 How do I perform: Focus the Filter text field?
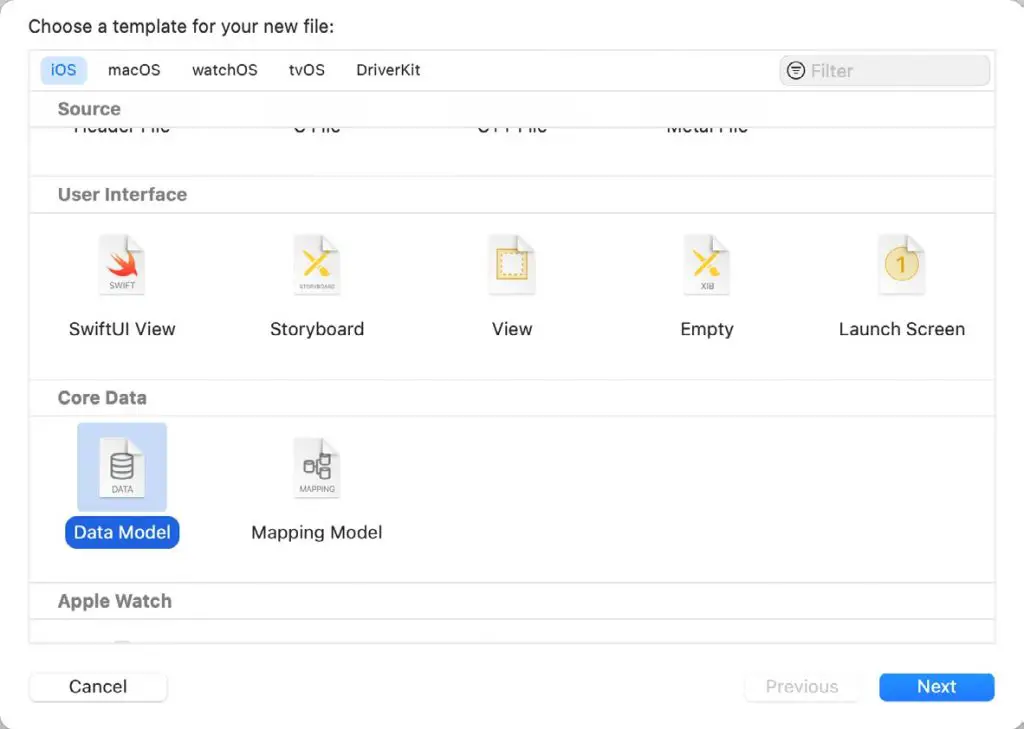(x=895, y=71)
